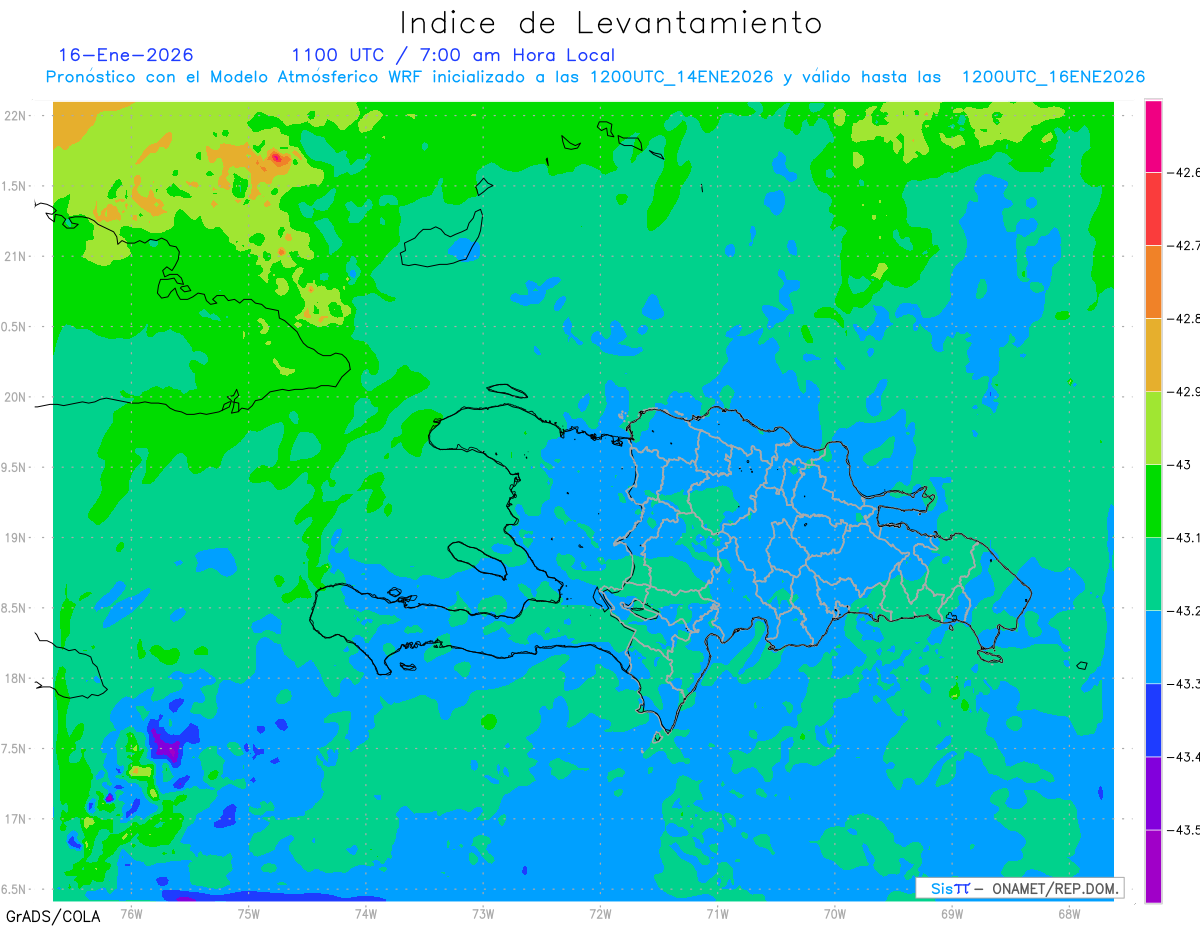Screen dimensions: 1200x927
Task: Click the '-43.3' legend value
Action: (x=1184, y=683)
